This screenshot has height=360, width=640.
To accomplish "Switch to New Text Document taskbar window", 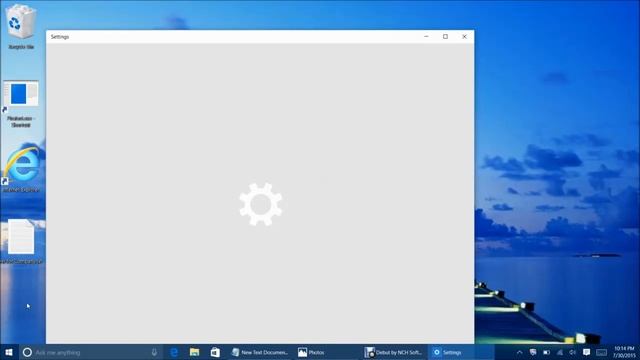I will 260,352.
